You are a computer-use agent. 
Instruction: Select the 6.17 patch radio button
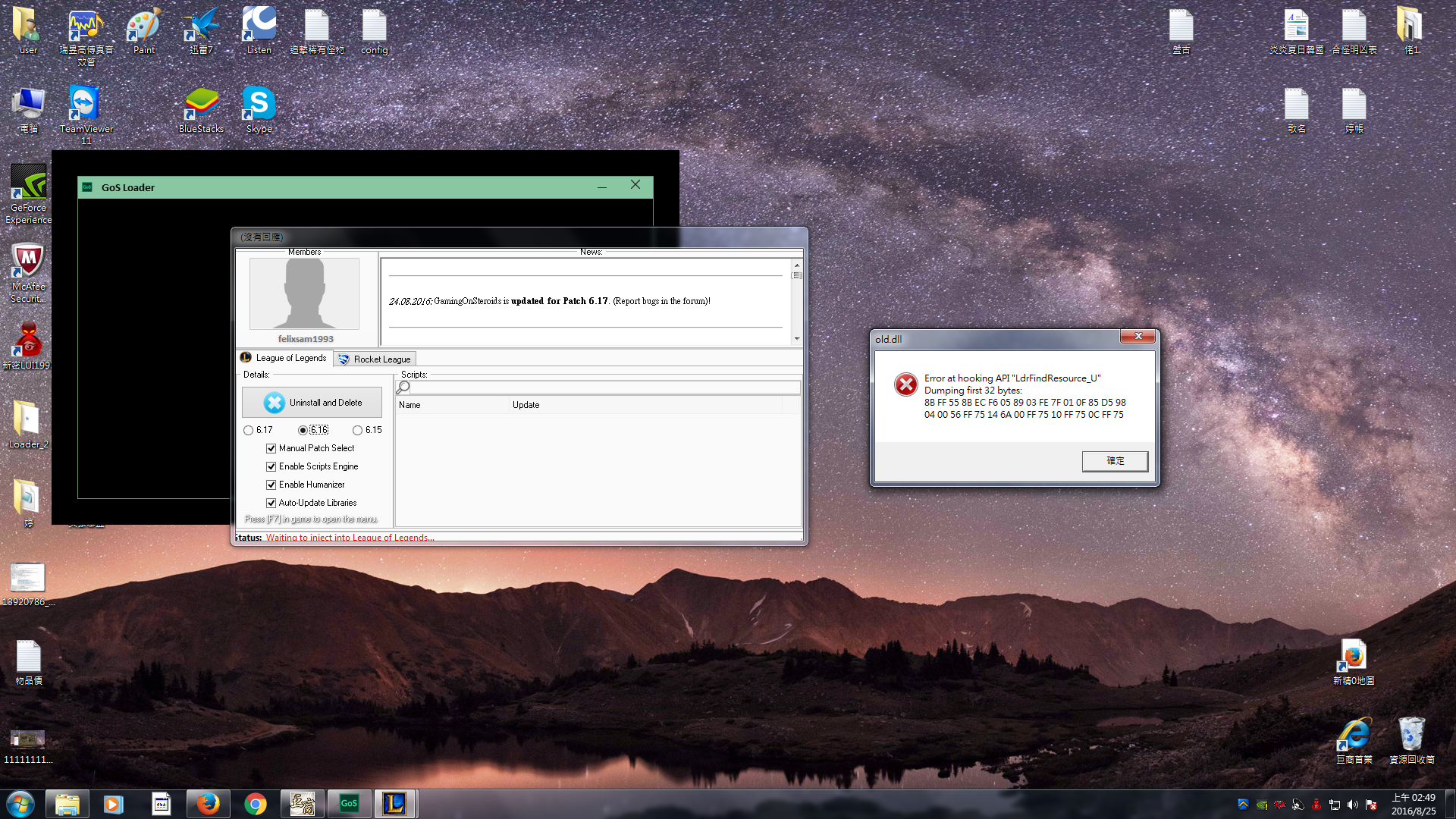[x=249, y=430]
